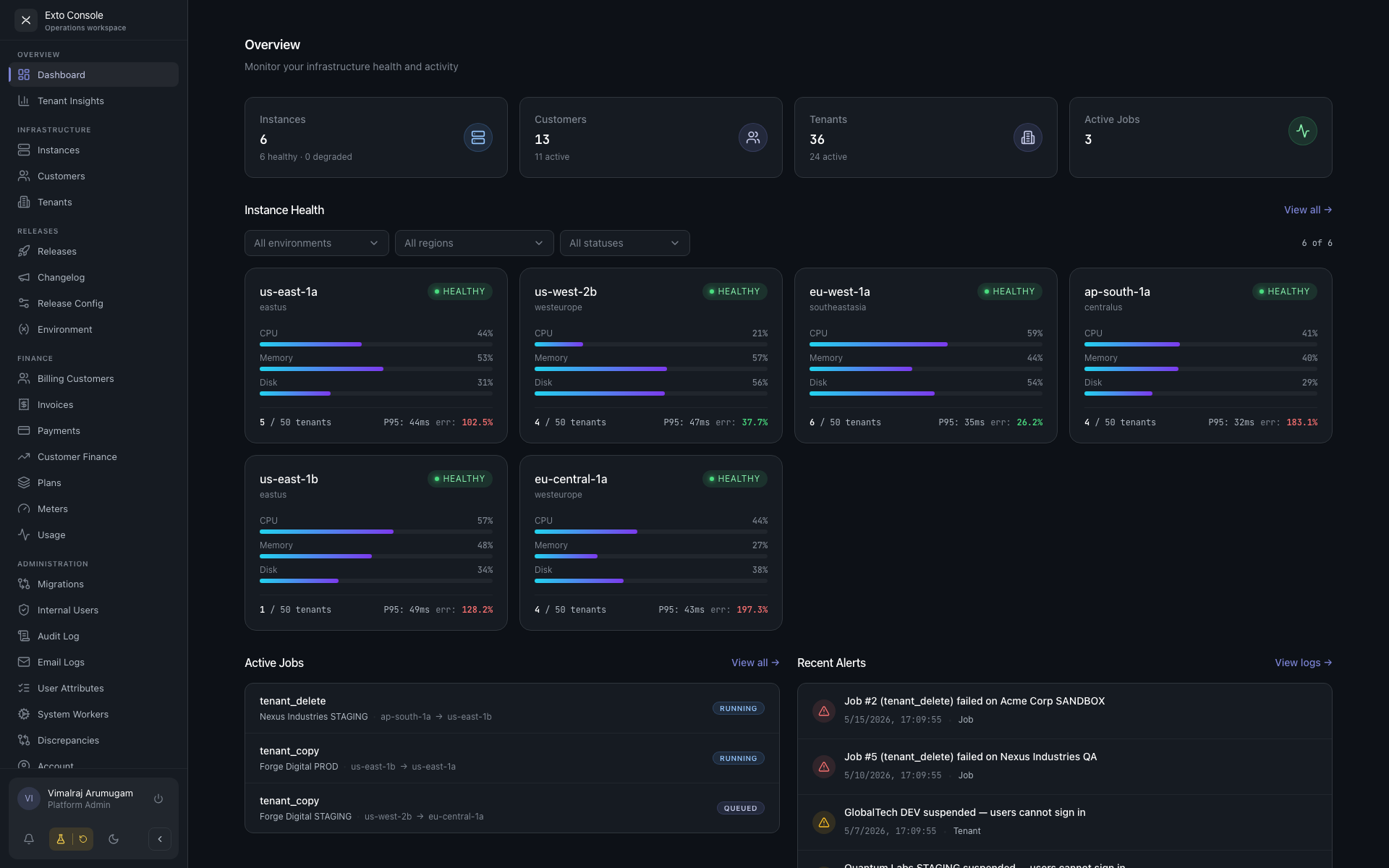1389x868 pixels.
Task: Click the eu-west-1a Memory usage bar
Action: 926,369
